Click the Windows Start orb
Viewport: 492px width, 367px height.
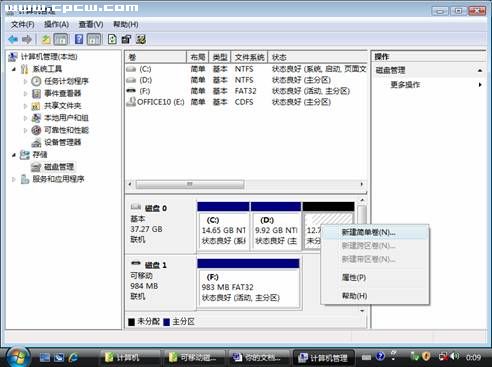click(19, 357)
